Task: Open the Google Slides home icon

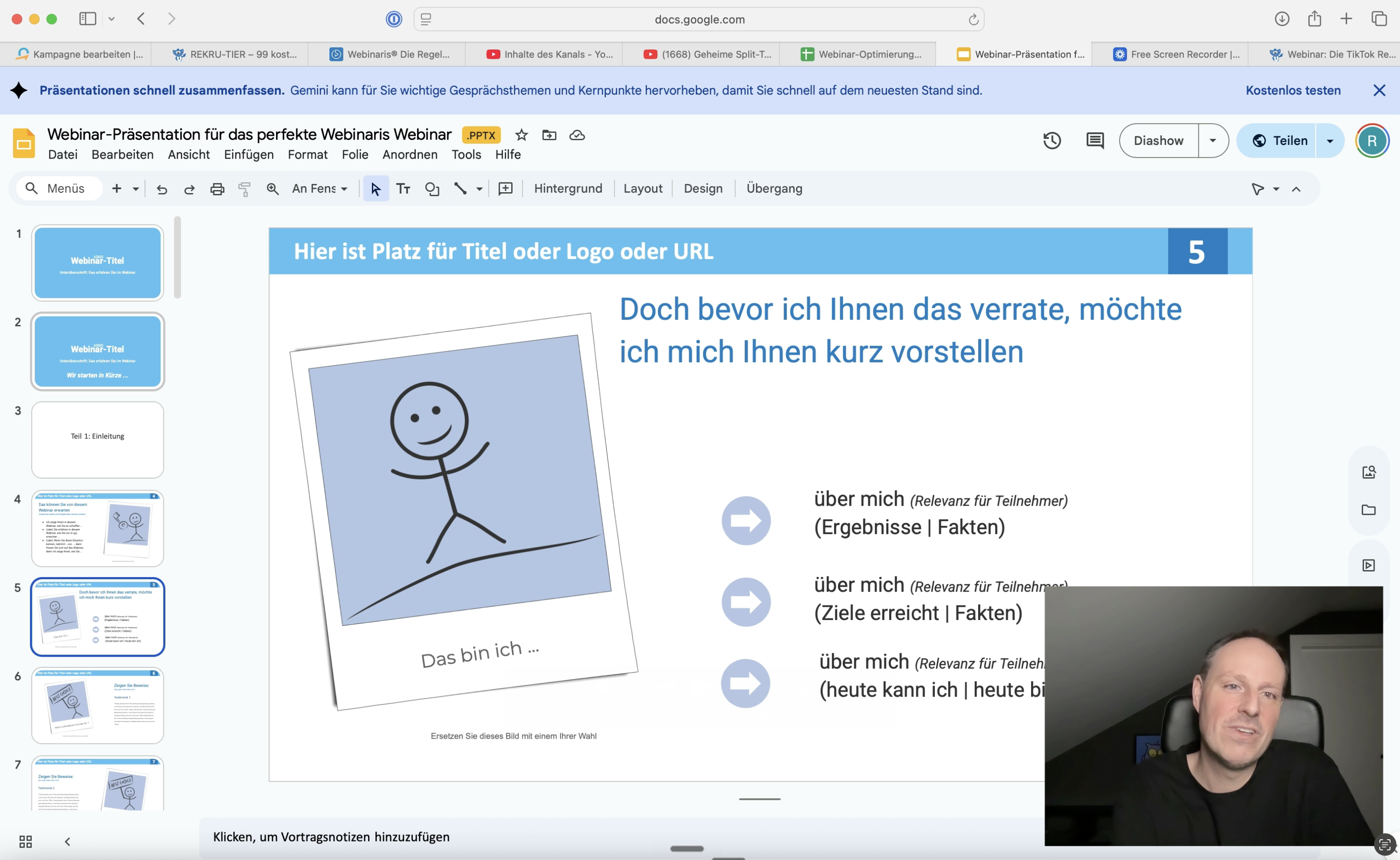Action: pos(24,143)
